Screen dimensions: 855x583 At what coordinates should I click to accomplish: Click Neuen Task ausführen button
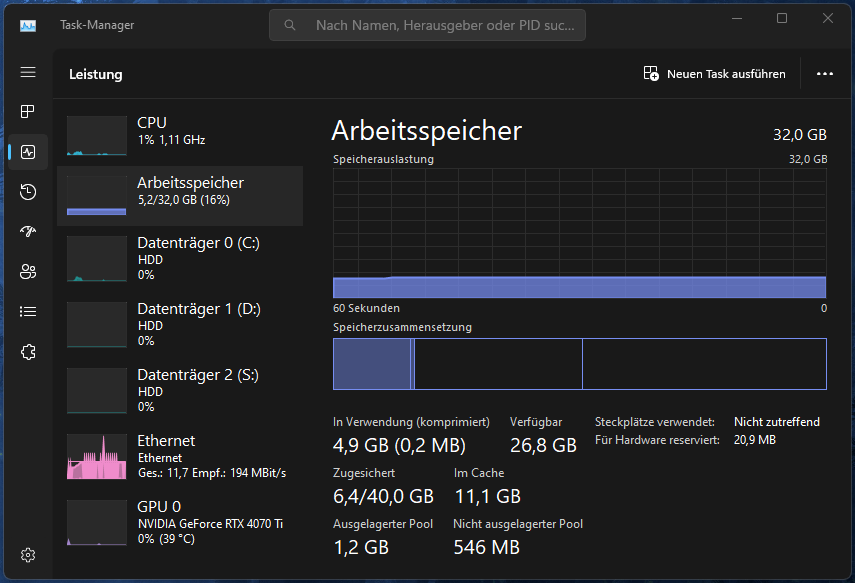coord(715,74)
